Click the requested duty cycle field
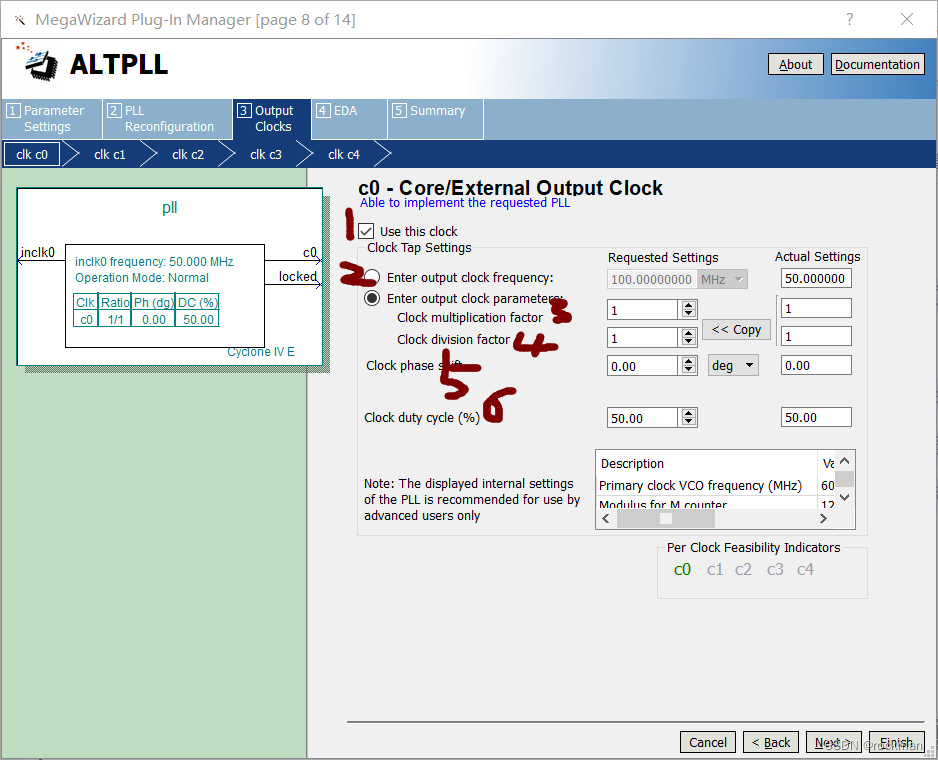 point(642,418)
